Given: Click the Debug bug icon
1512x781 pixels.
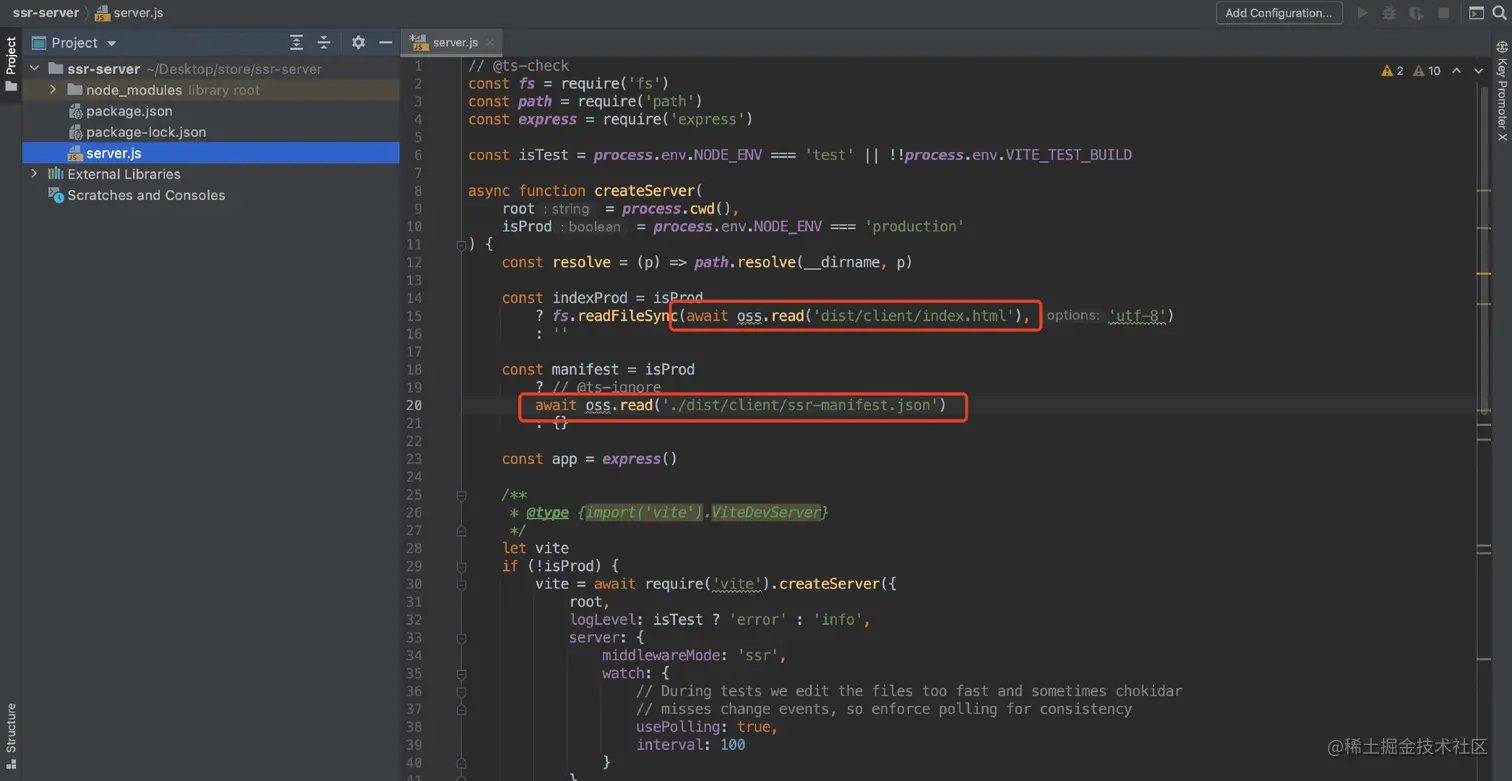Looking at the screenshot, I should point(1389,13).
